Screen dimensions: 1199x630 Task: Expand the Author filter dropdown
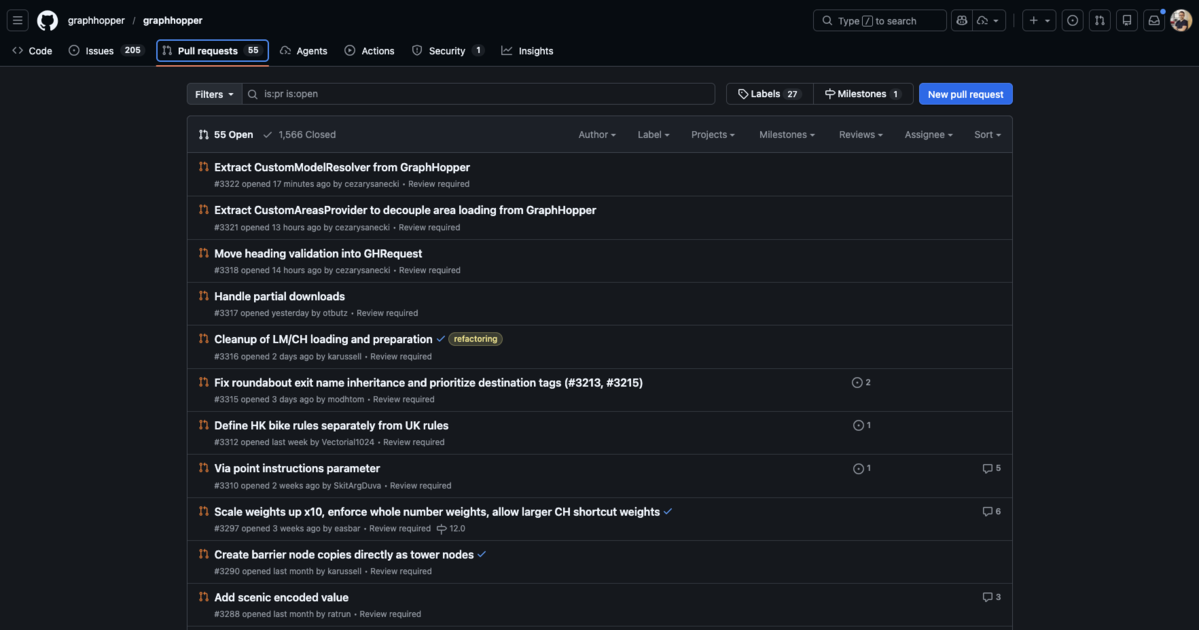tap(596, 135)
